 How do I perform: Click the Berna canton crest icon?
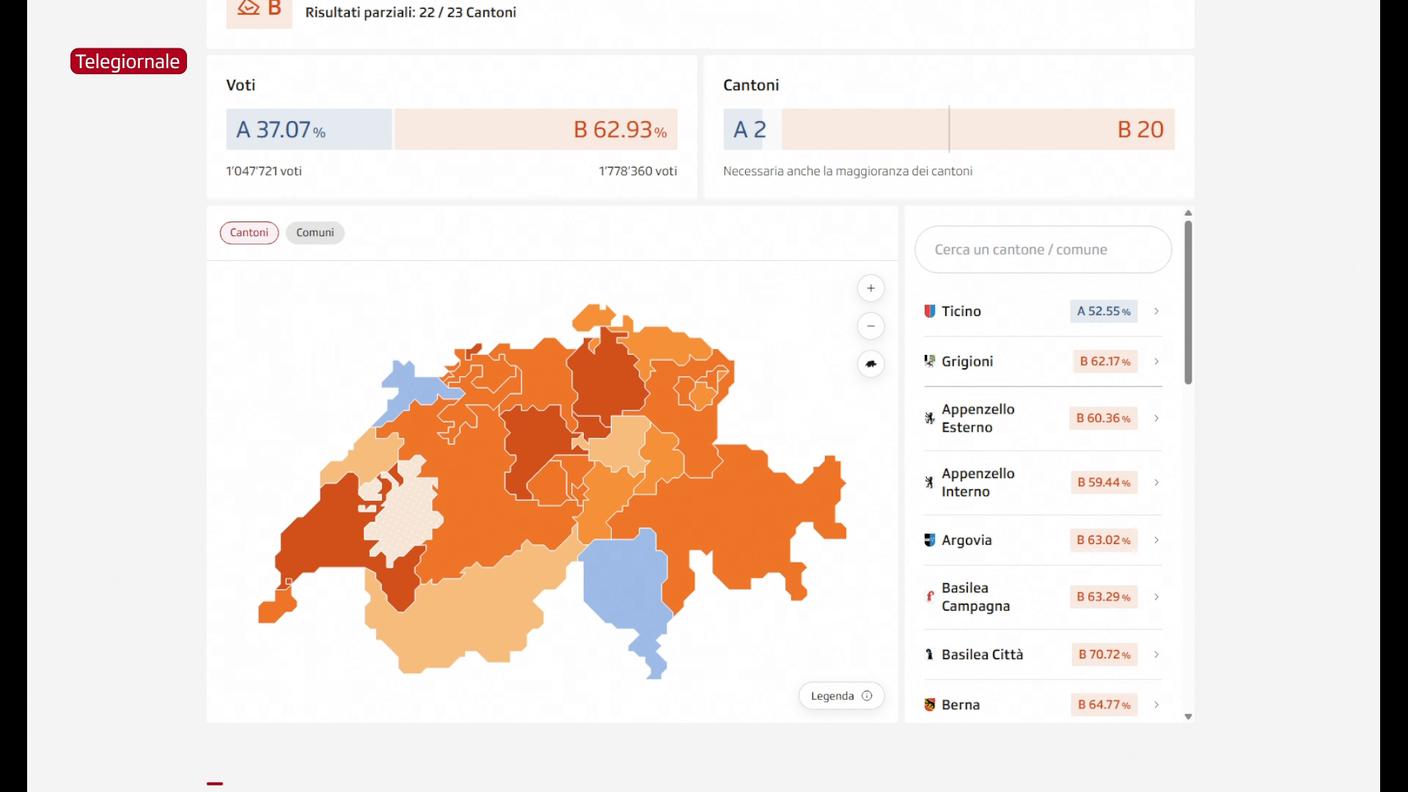coord(929,705)
